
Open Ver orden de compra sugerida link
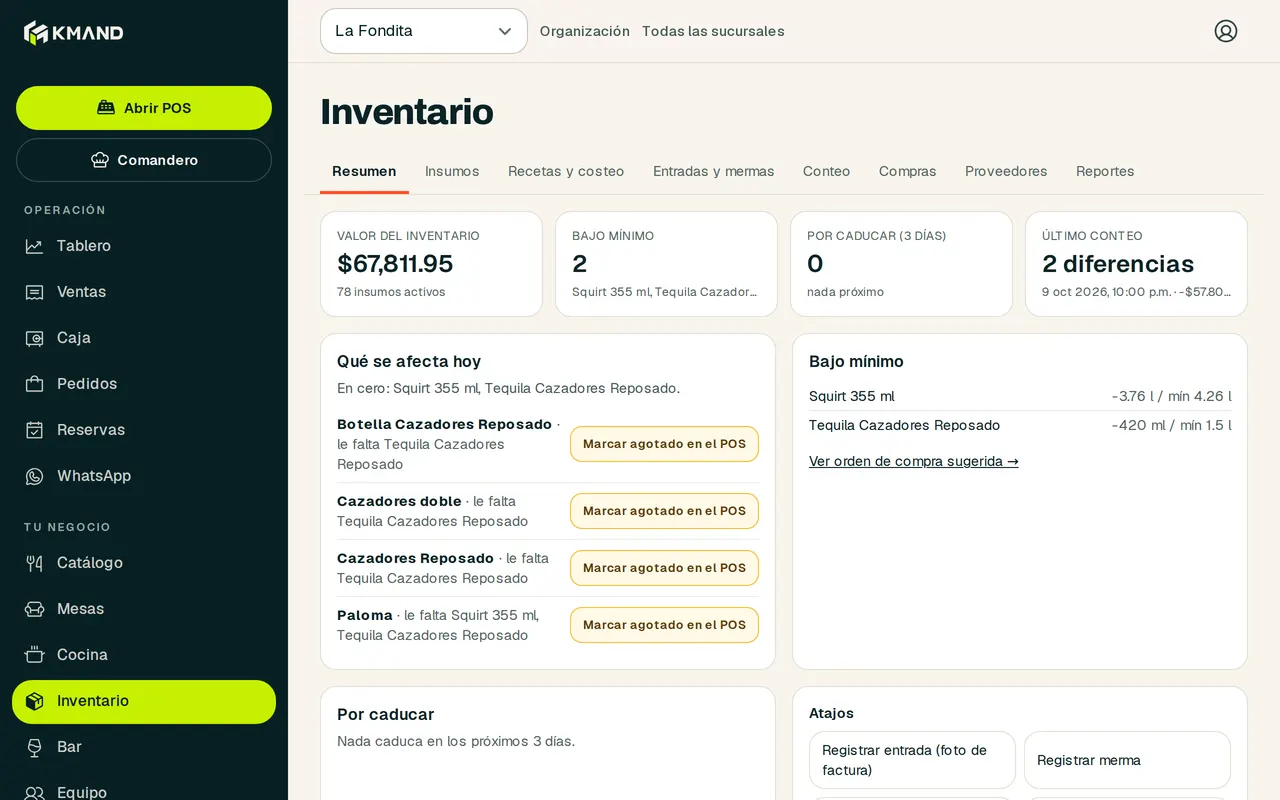coord(914,461)
